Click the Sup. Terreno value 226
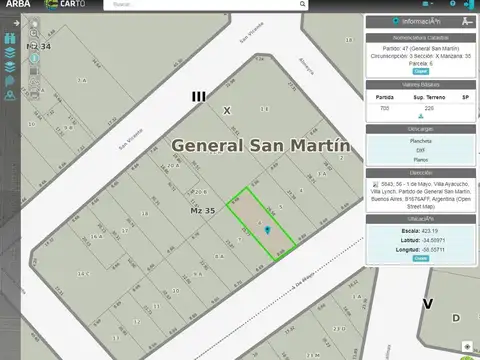Viewport: 480px width, 360px height. point(429,108)
